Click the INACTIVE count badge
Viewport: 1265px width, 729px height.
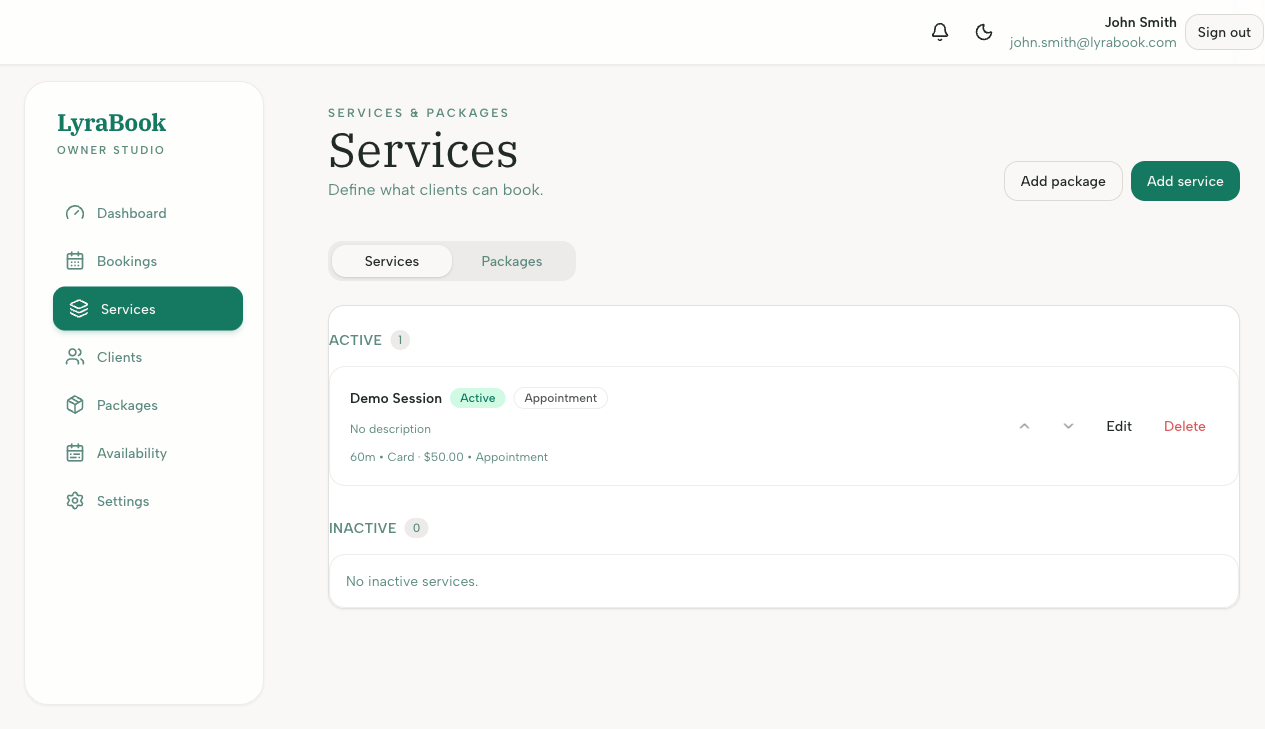pos(416,527)
